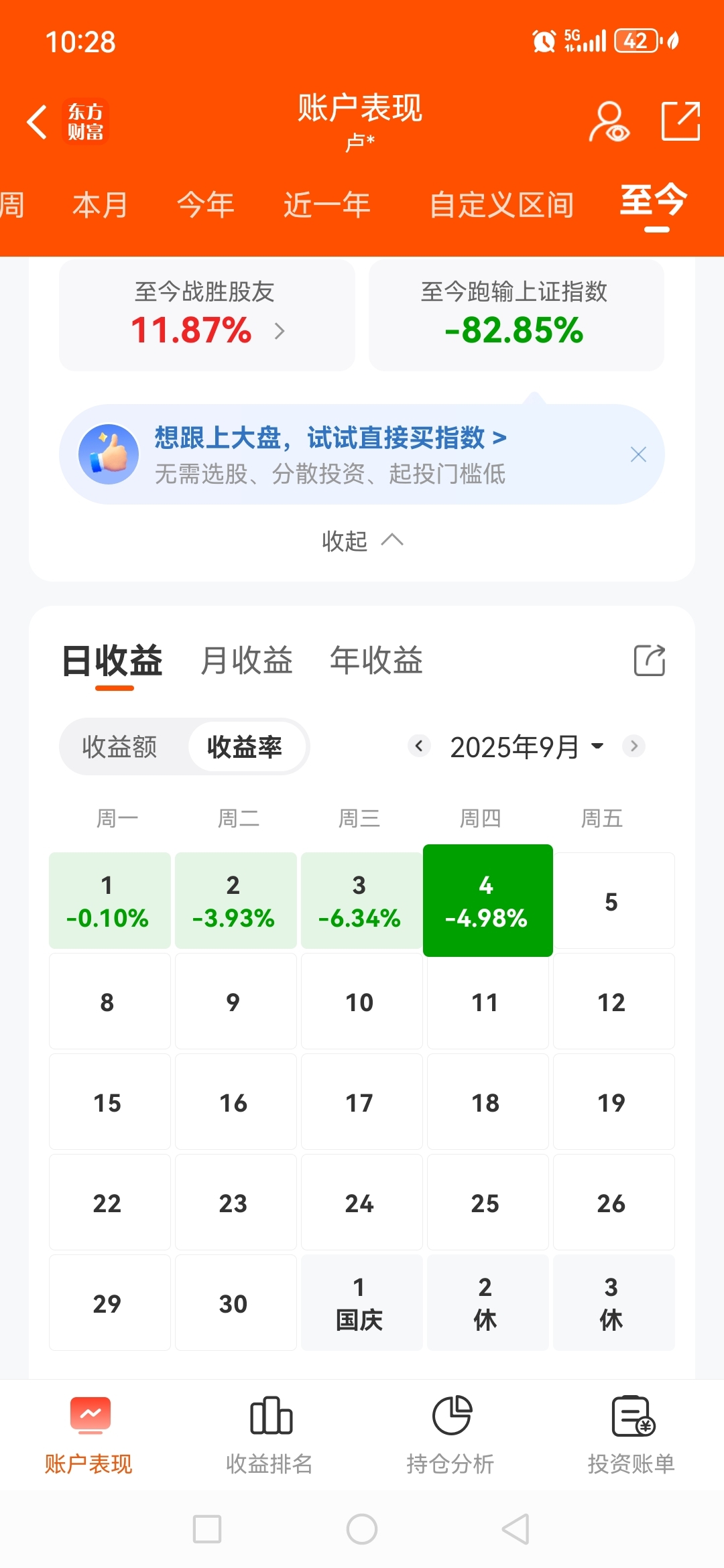Open the account visibility profile icon
Screen dimensions: 724x1568
(609, 121)
